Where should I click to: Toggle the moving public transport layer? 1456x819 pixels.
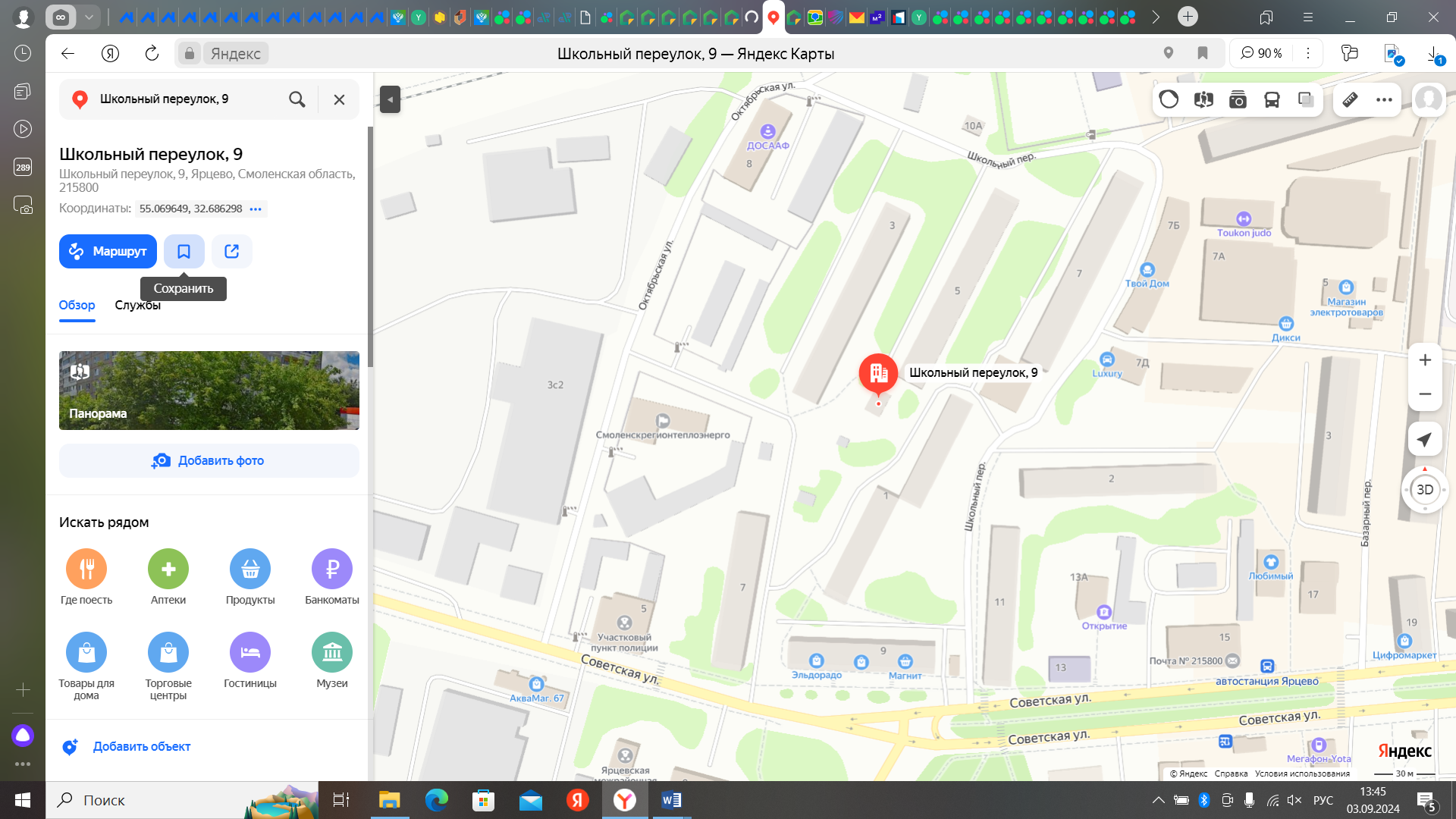(1272, 100)
